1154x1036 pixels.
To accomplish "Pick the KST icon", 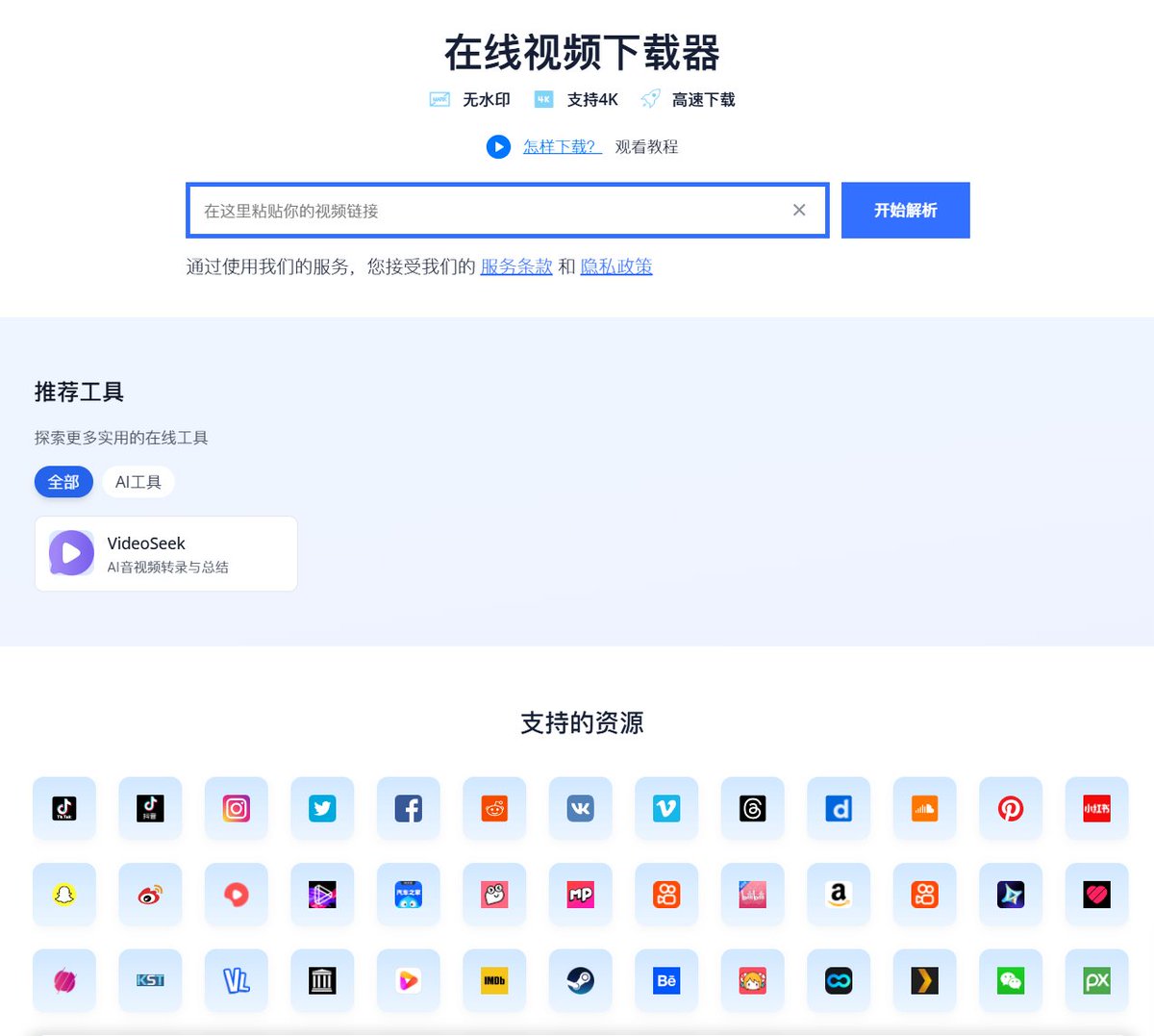I will pos(150,980).
